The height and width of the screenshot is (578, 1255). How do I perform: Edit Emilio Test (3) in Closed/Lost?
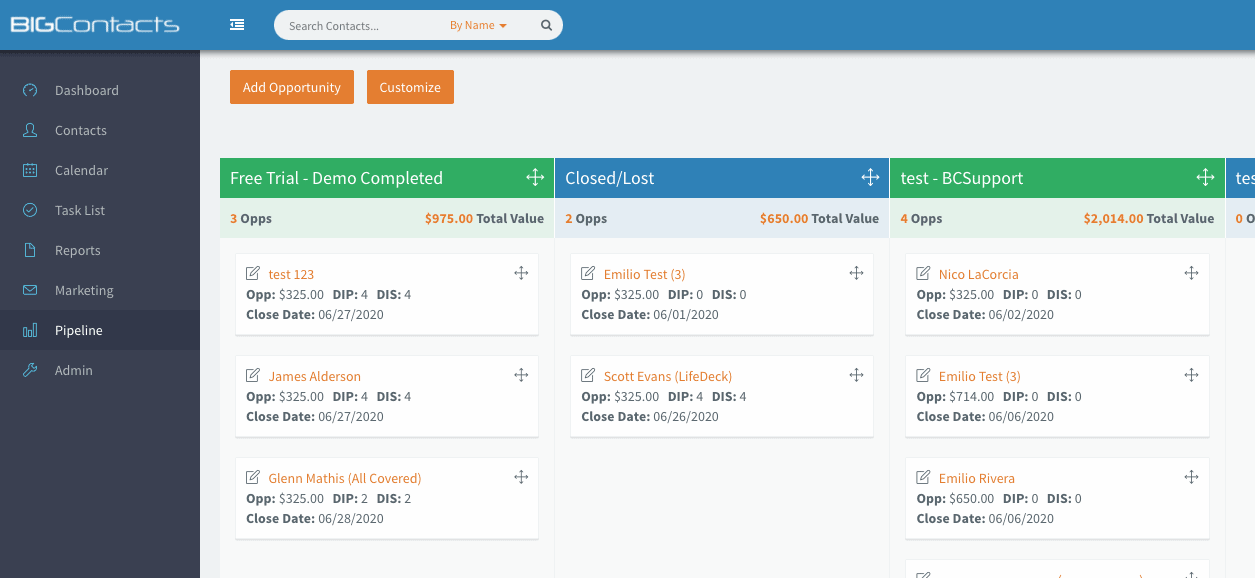pos(588,273)
